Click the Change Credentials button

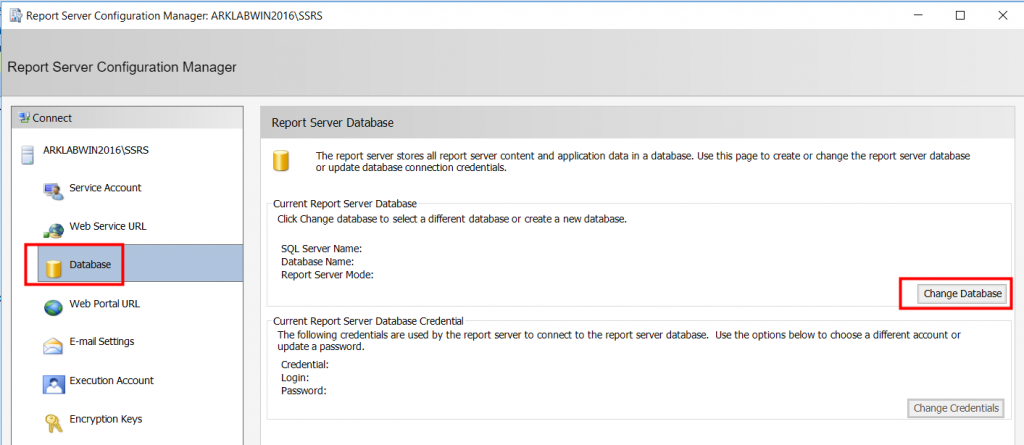956,408
